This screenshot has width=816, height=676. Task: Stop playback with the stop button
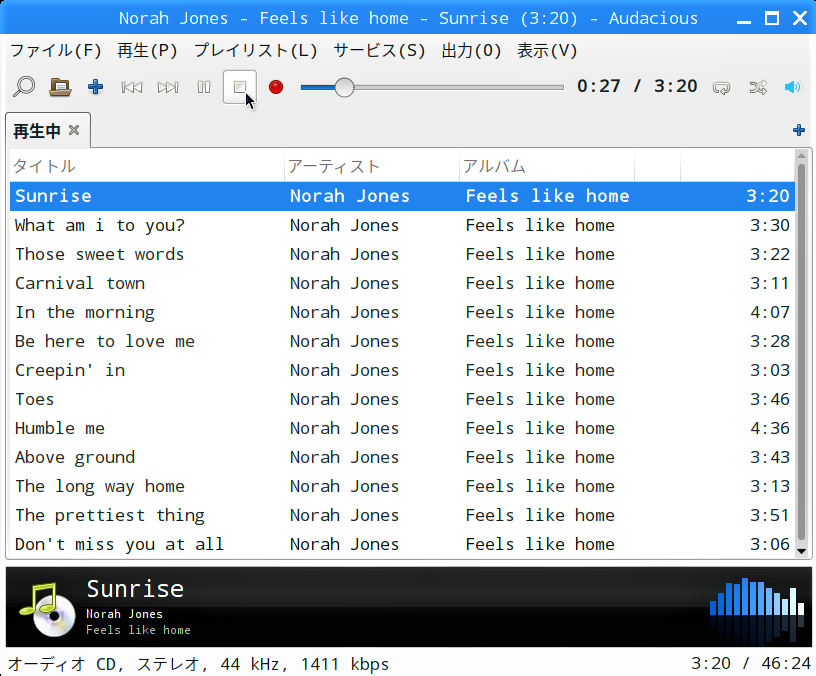(240, 87)
